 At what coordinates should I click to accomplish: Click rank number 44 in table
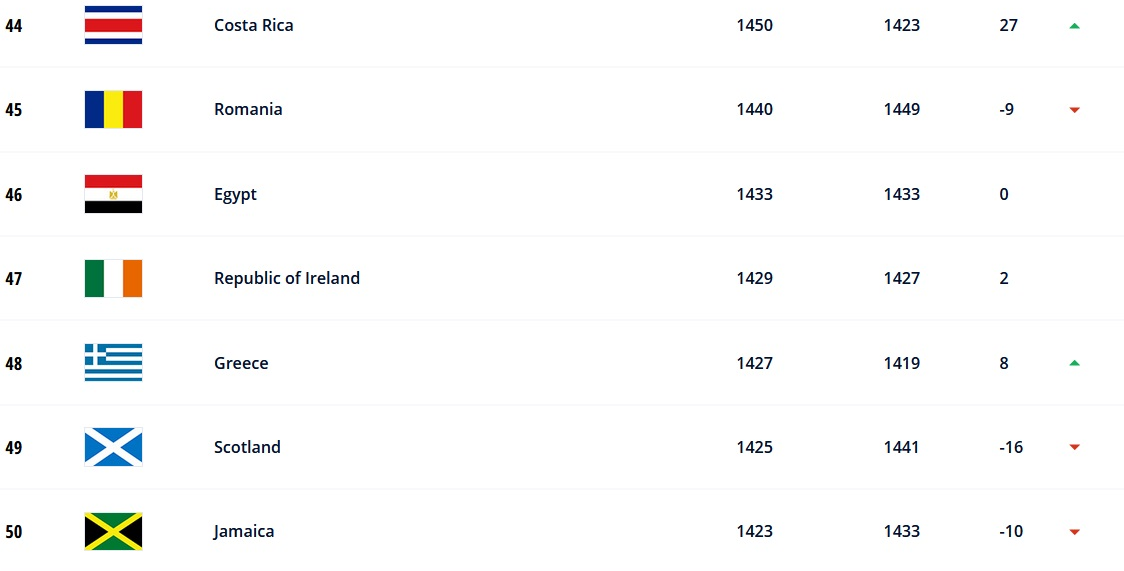tap(14, 25)
